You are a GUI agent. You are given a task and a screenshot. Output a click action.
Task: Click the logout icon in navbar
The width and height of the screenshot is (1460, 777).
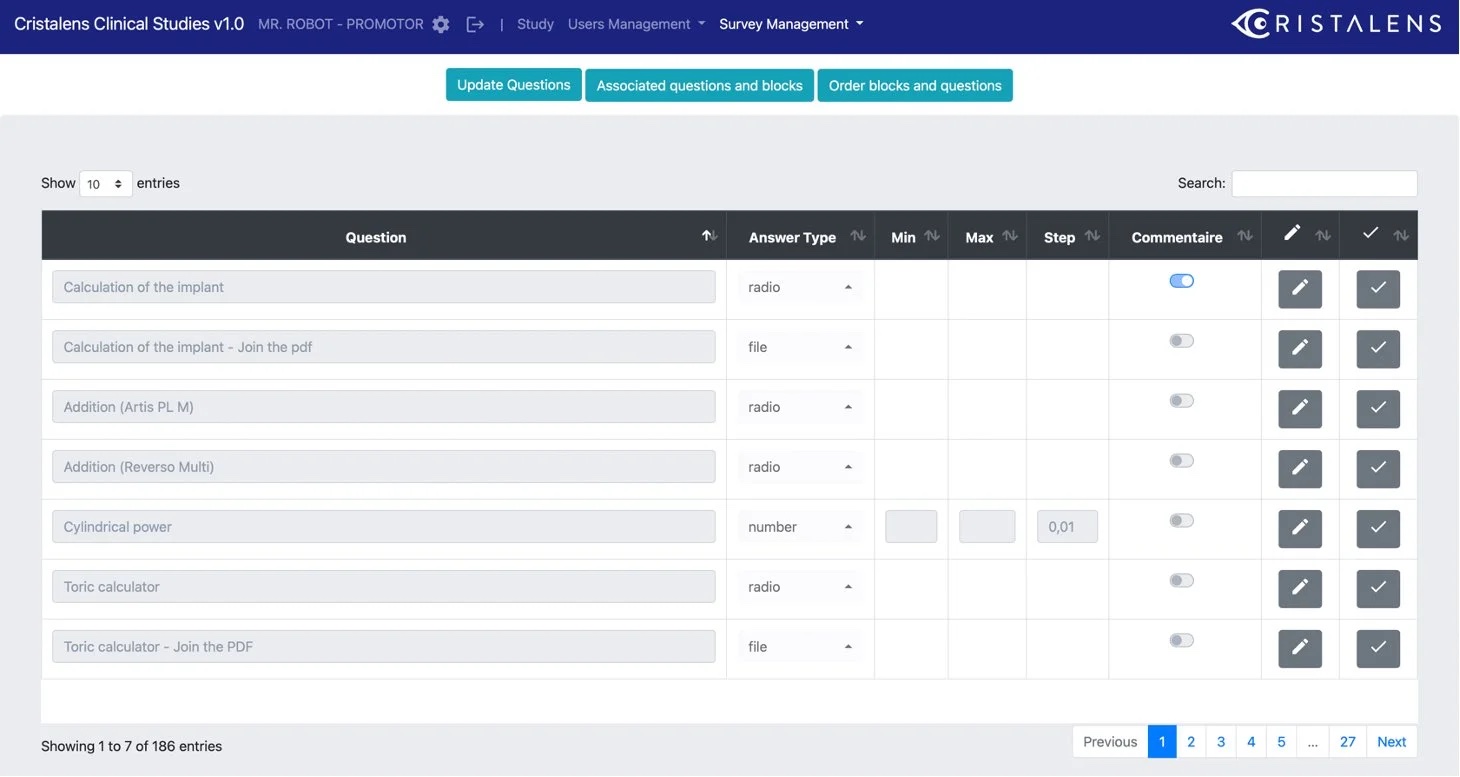pyautogui.click(x=475, y=25)
